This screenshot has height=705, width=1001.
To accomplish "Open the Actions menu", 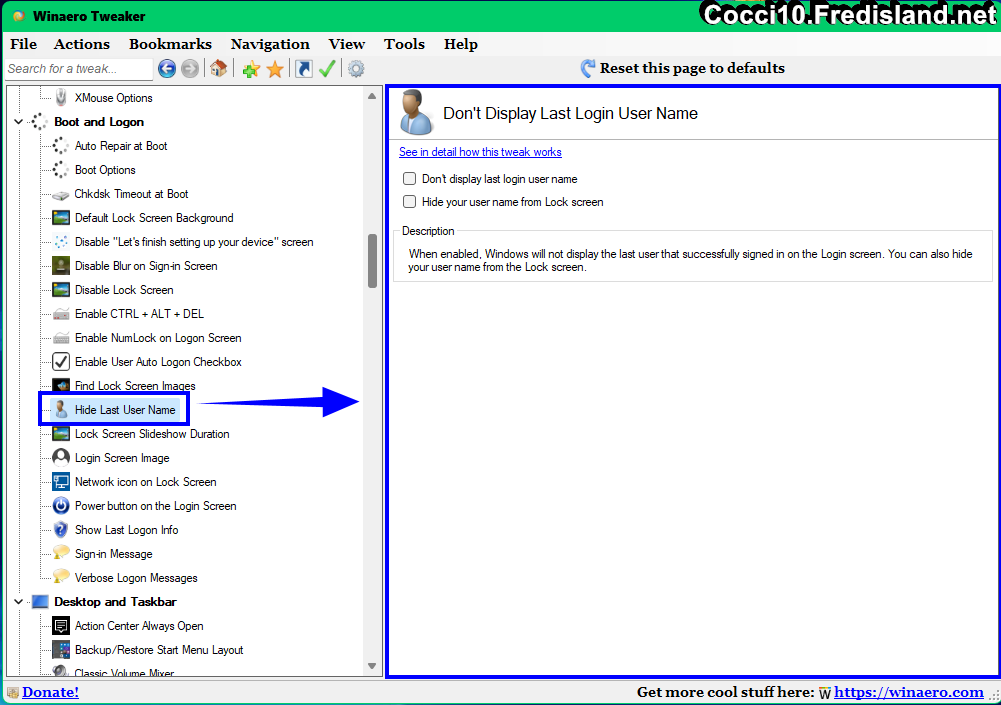I will 82,44.
